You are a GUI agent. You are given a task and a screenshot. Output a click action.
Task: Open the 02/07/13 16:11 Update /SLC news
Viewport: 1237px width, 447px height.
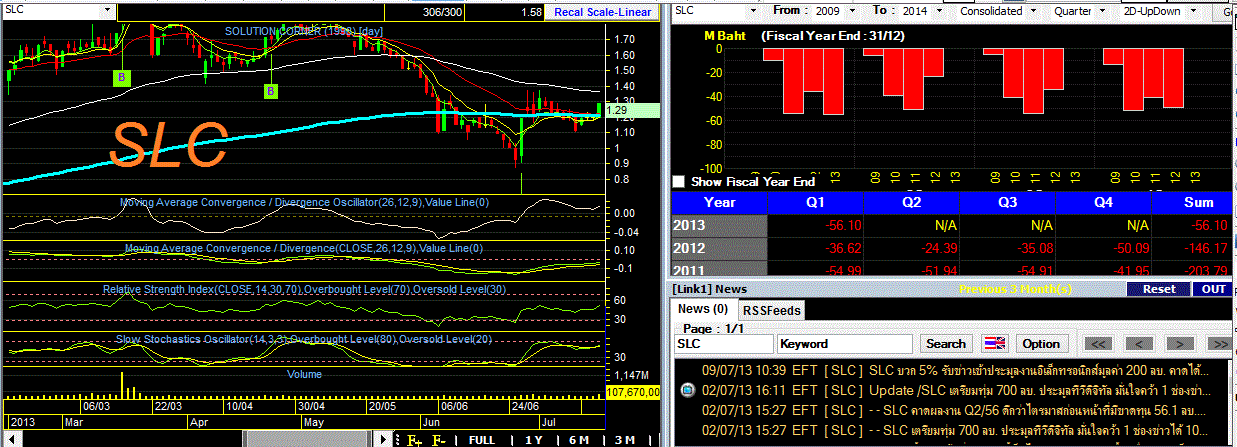click(955, 390)
